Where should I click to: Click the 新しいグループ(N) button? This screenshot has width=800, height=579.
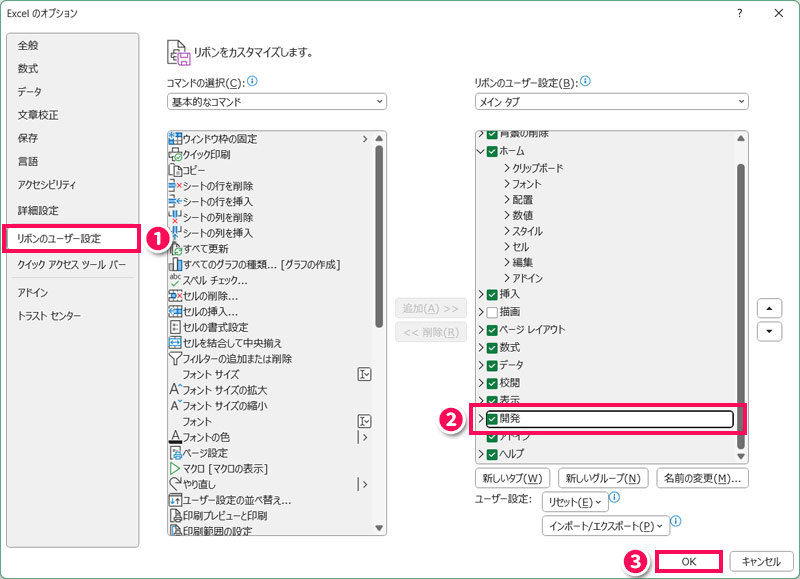603,478
